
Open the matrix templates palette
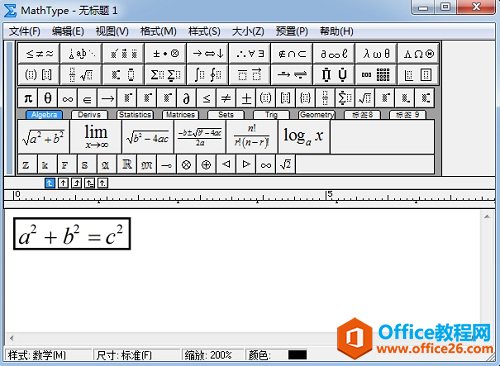(376, 74)
